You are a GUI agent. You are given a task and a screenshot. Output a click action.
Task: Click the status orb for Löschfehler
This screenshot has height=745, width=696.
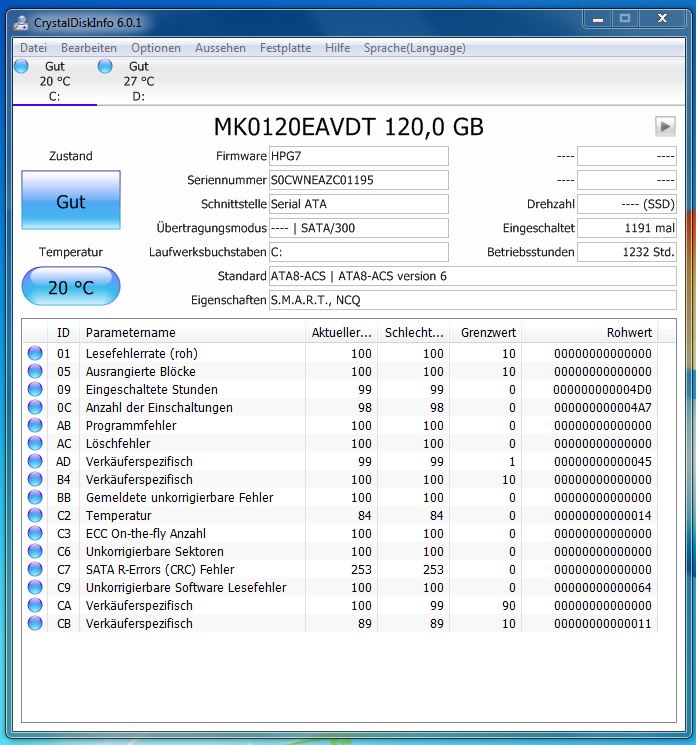(35, 443)
